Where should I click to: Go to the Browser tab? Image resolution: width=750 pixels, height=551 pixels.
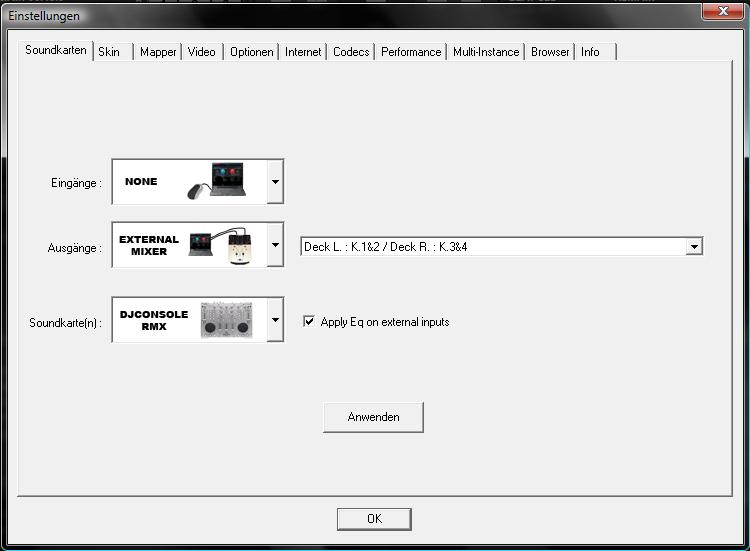tap(550, 52)
